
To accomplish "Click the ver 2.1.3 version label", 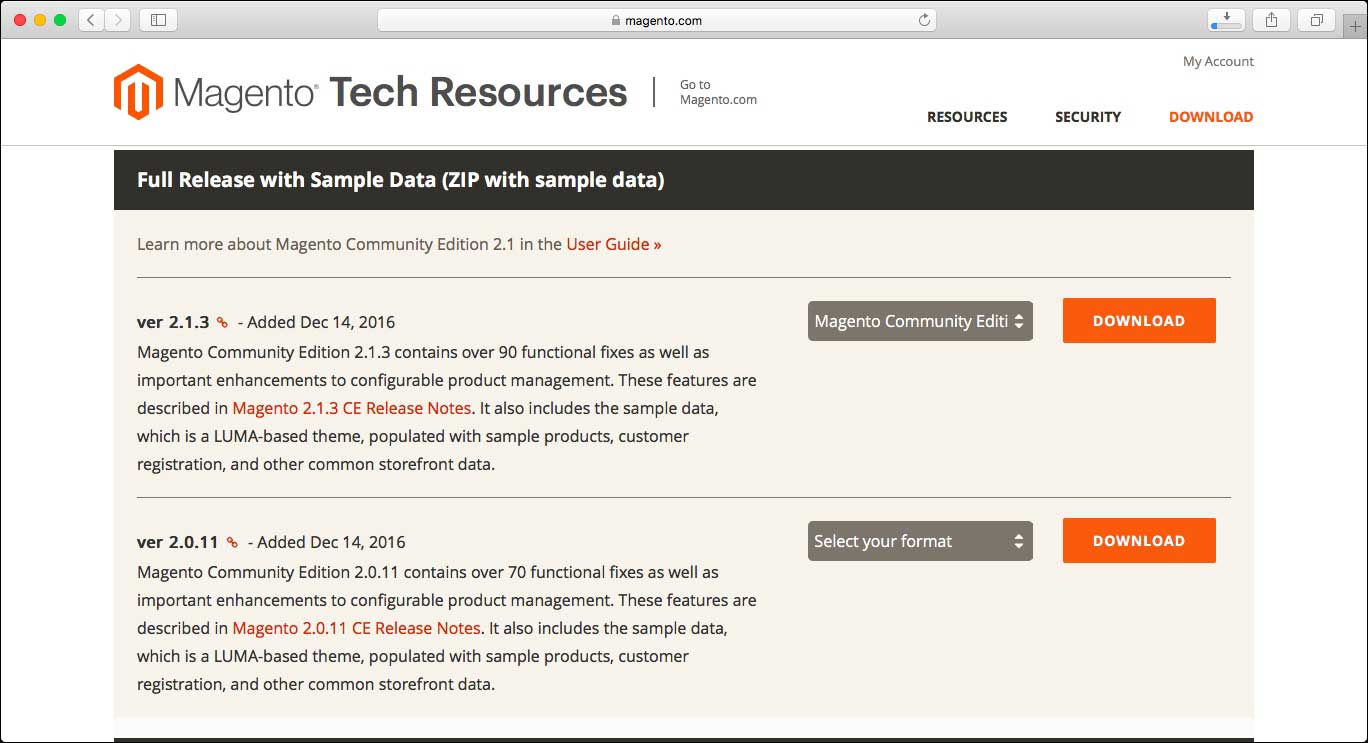I will pyautogui.click(x=173, y=322).
